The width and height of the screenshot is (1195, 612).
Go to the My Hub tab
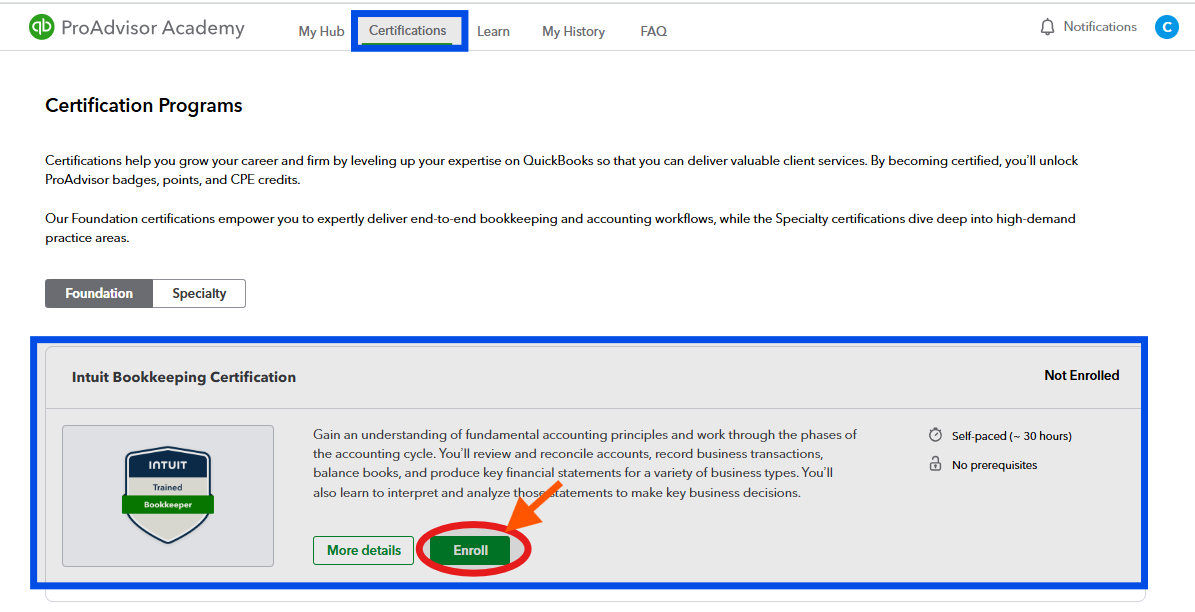coord(321,31)
